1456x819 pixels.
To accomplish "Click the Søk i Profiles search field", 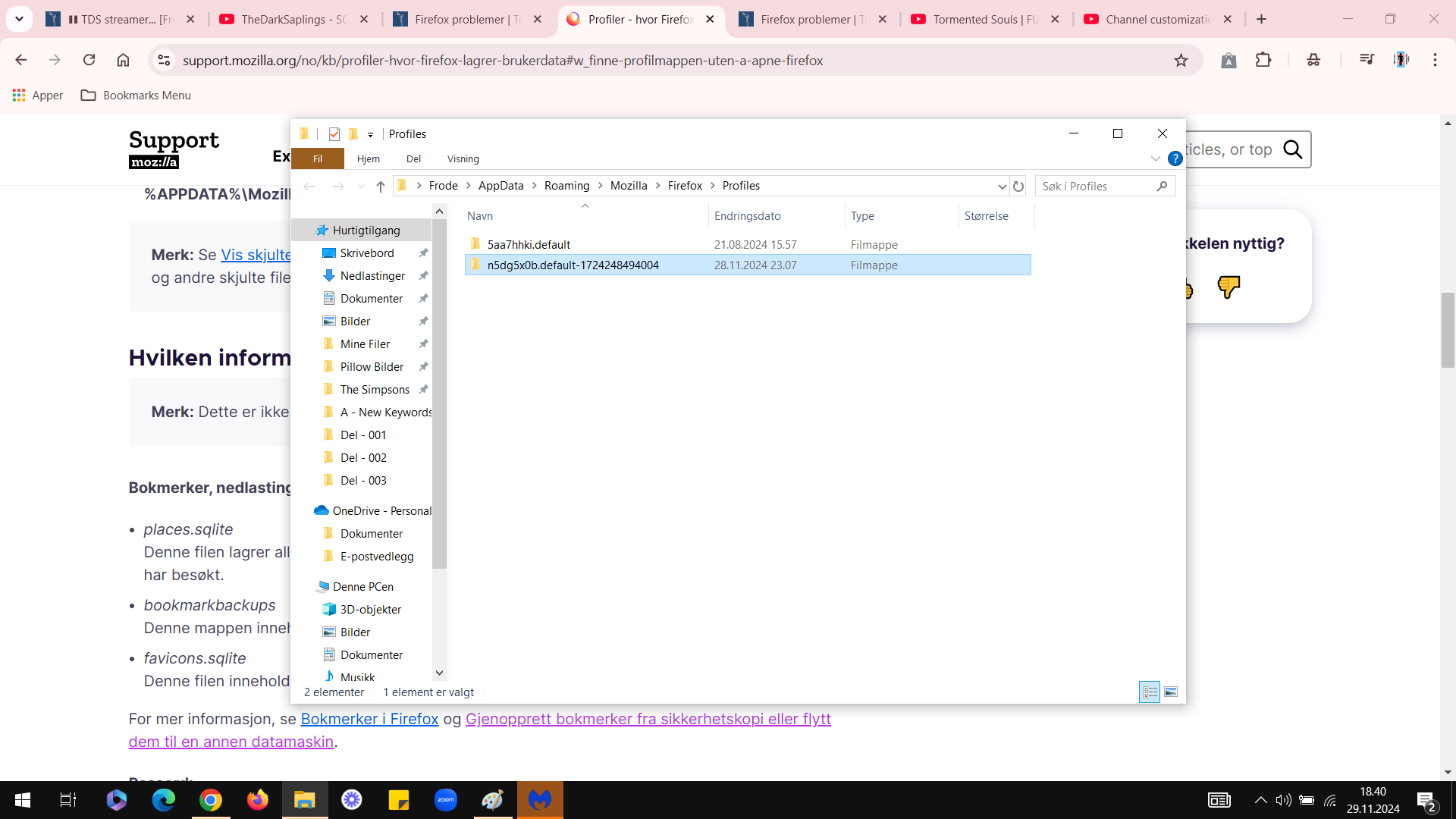I will click(x=1097, y=186).
